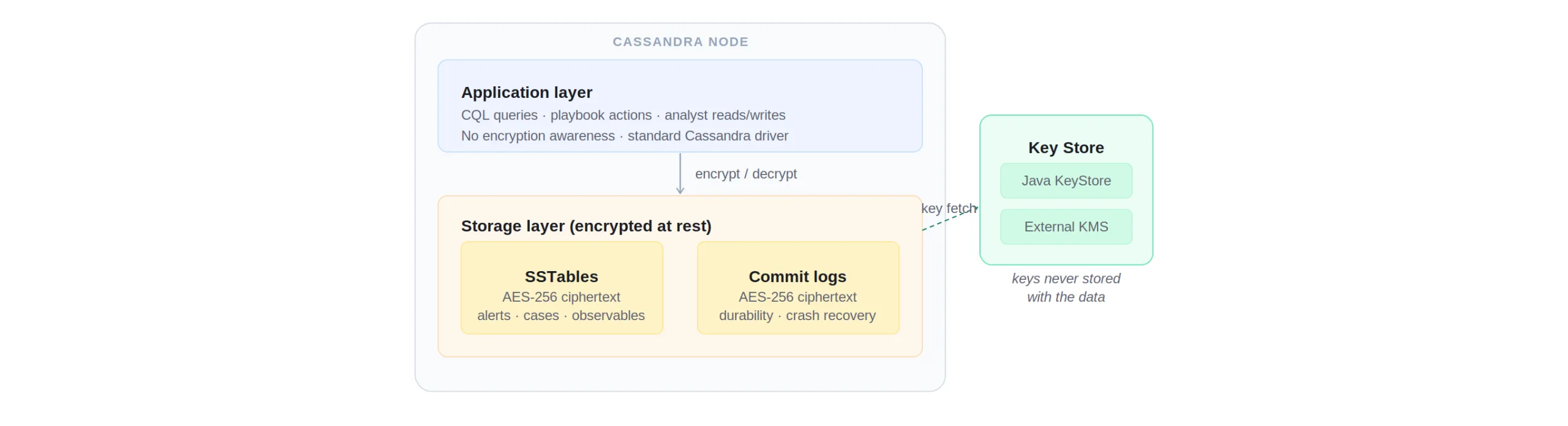Click the 'keys never stored' caption
1568x426 pixels.
coord(1066,278)
